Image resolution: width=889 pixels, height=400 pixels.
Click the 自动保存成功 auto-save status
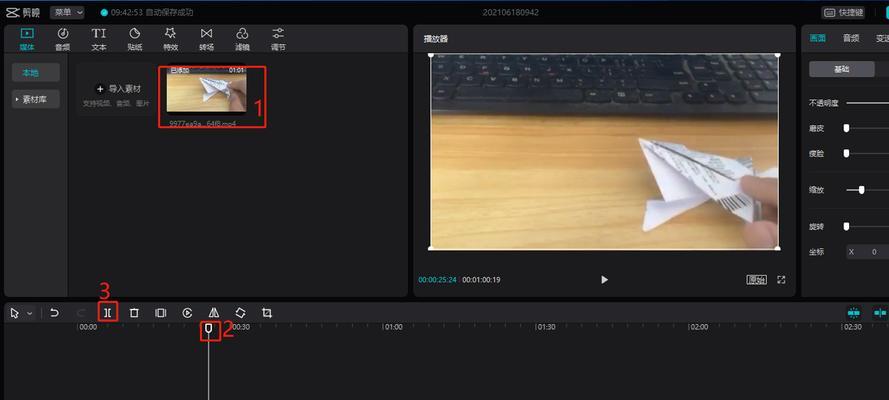[x=169, y=12]
